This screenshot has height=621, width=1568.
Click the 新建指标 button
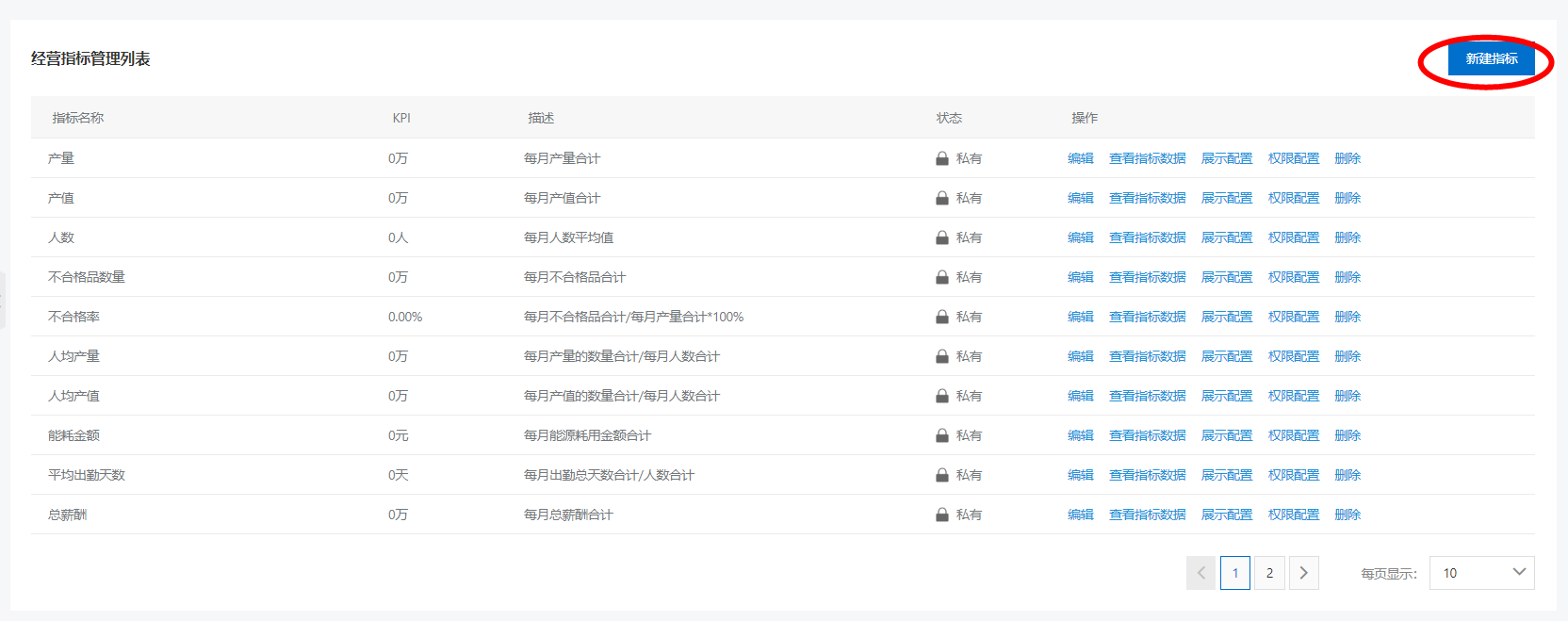(1491, 58)
